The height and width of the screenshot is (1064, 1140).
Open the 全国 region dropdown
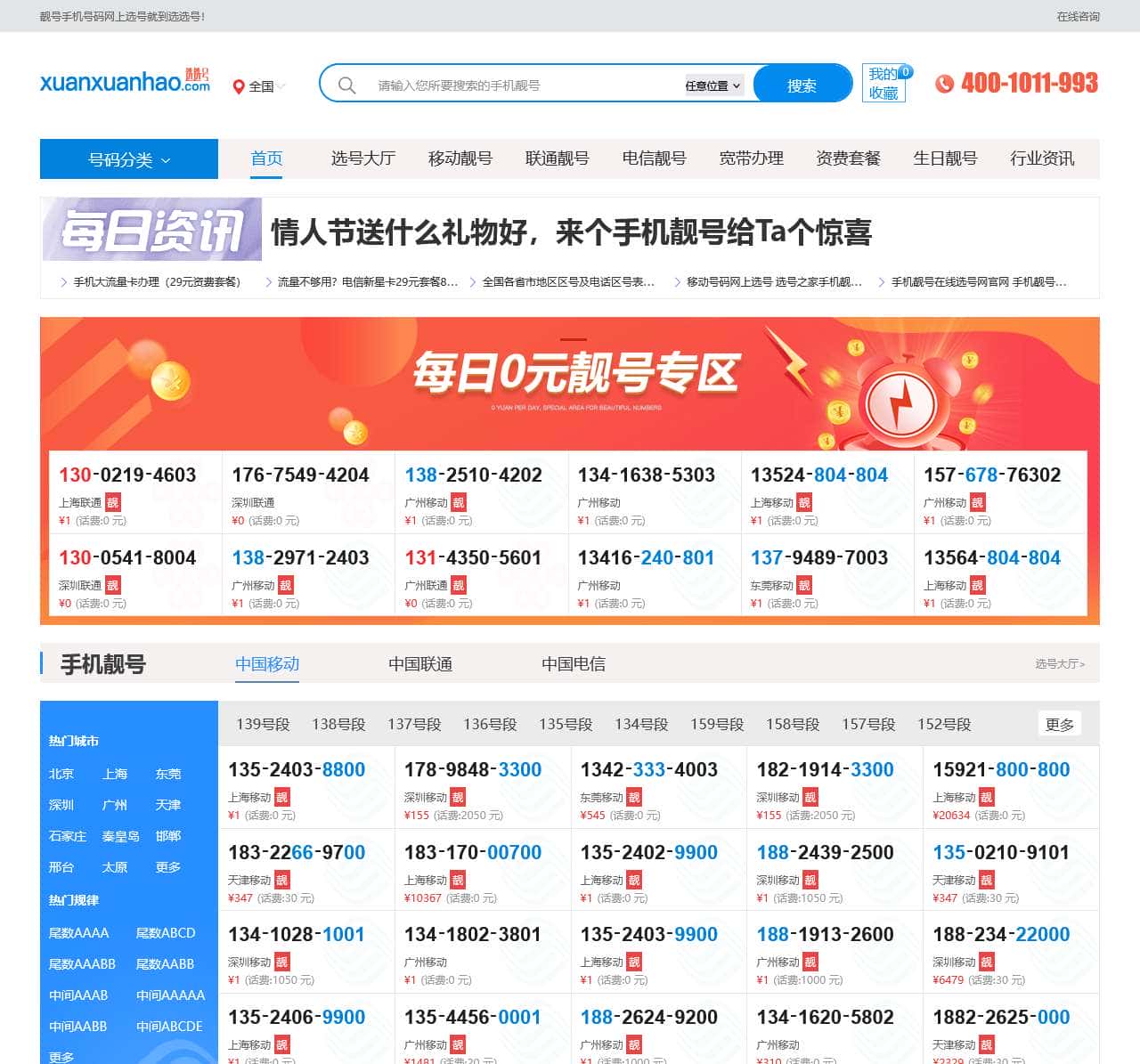tap(260, 86)
